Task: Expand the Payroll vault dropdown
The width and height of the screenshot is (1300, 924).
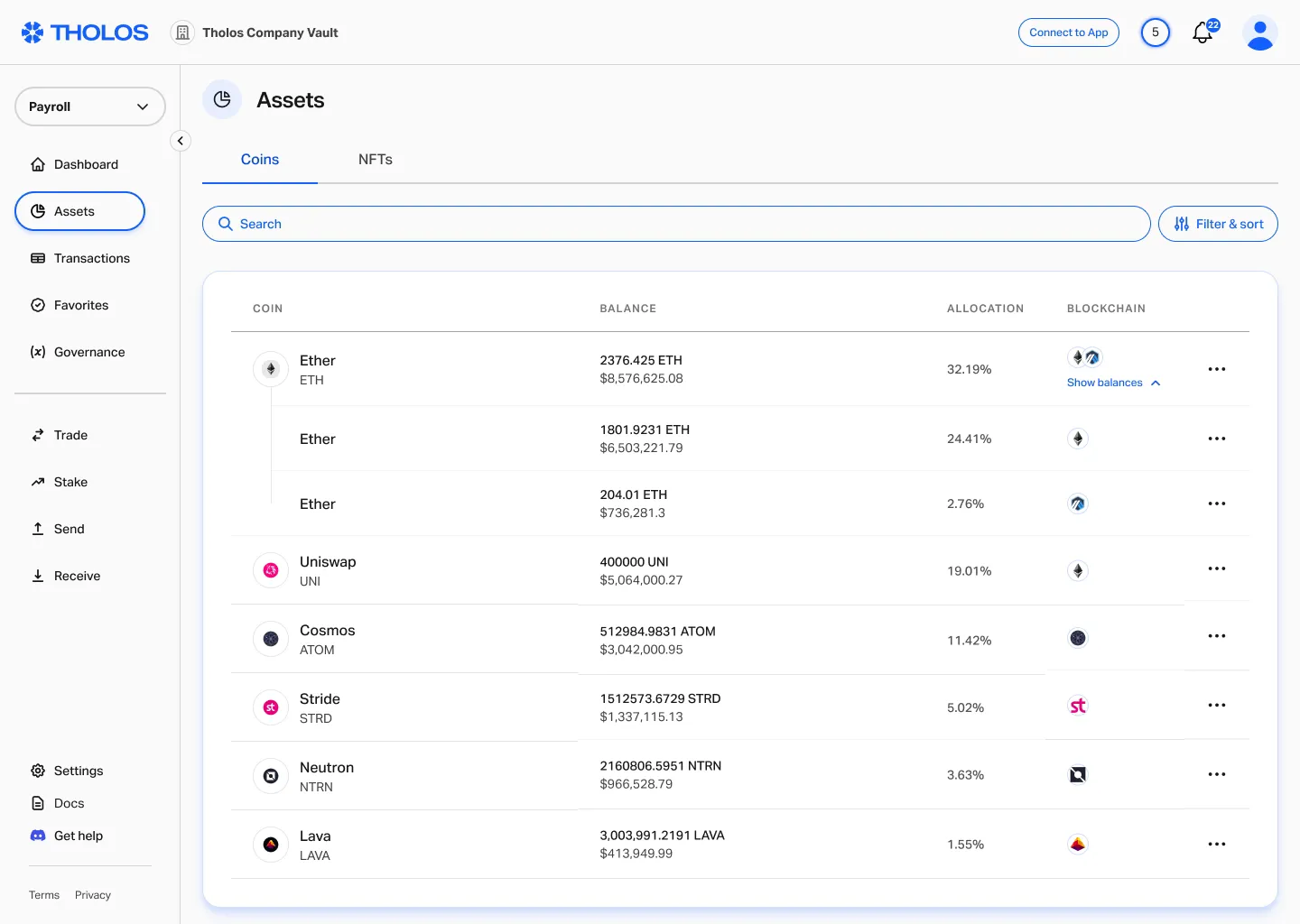Action: [x=90, y=106]
